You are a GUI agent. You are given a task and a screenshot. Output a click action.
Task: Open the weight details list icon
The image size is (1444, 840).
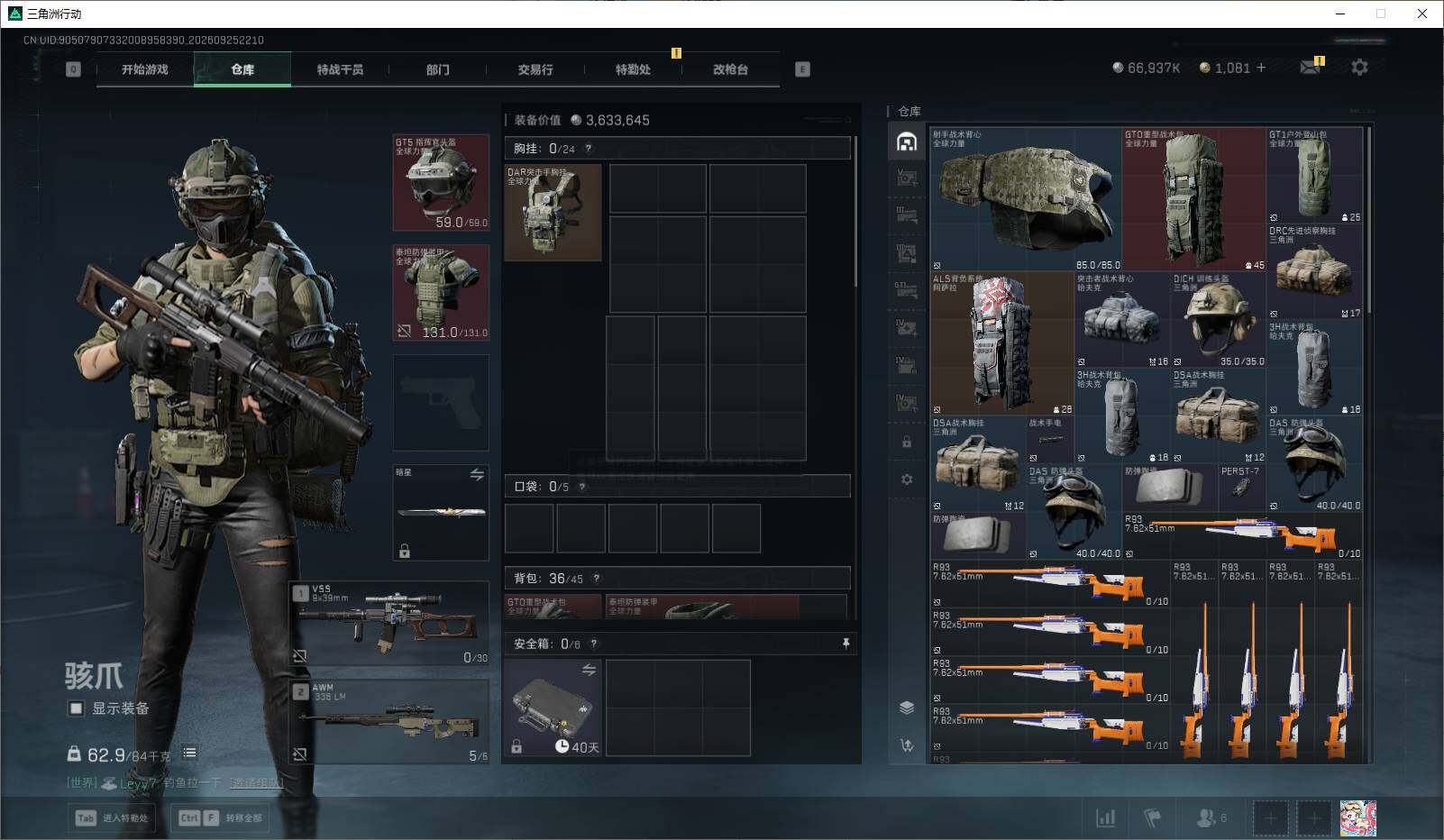(189, 753)
